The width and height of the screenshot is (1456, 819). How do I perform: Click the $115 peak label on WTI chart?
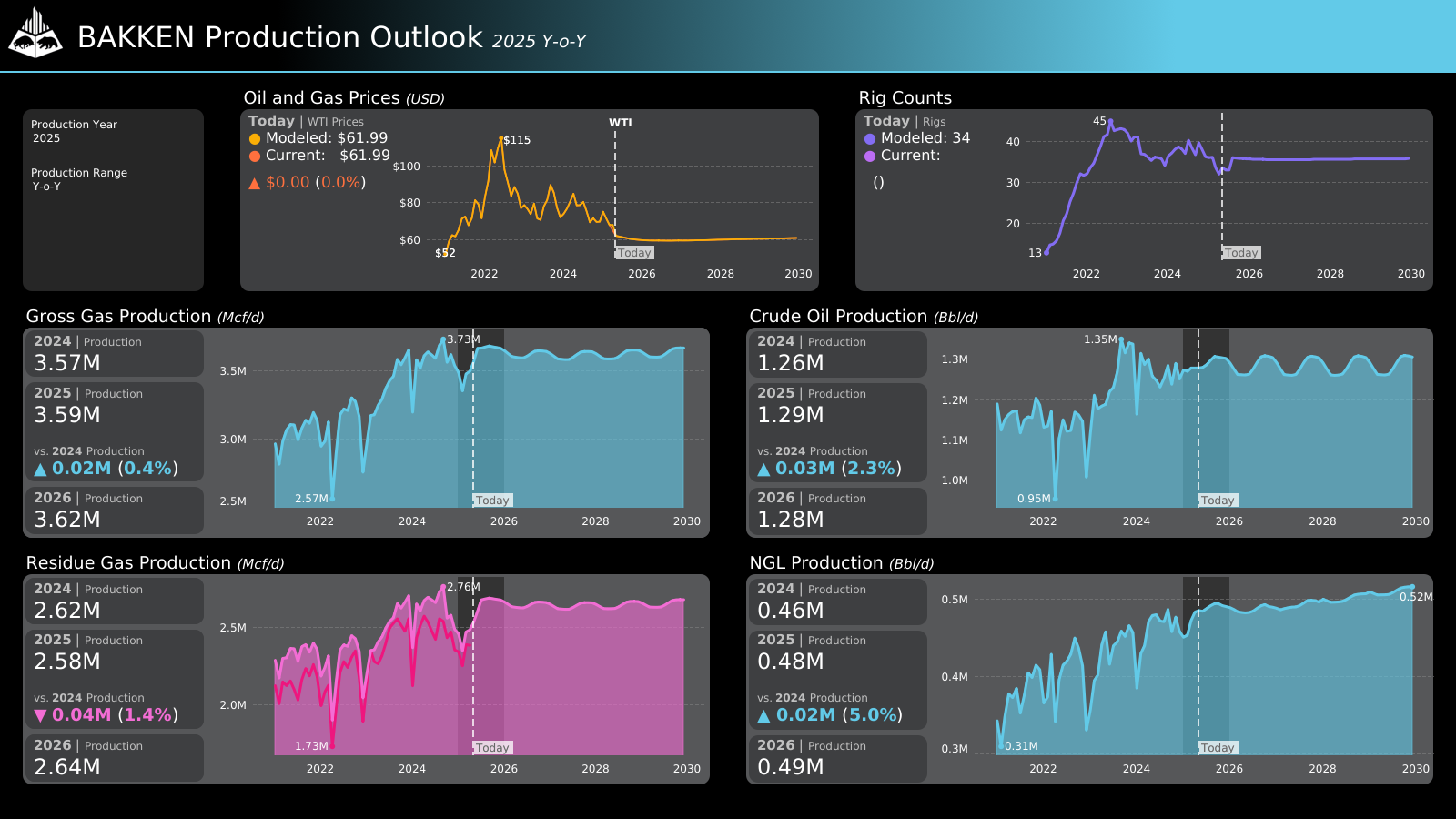pos(517,140)
